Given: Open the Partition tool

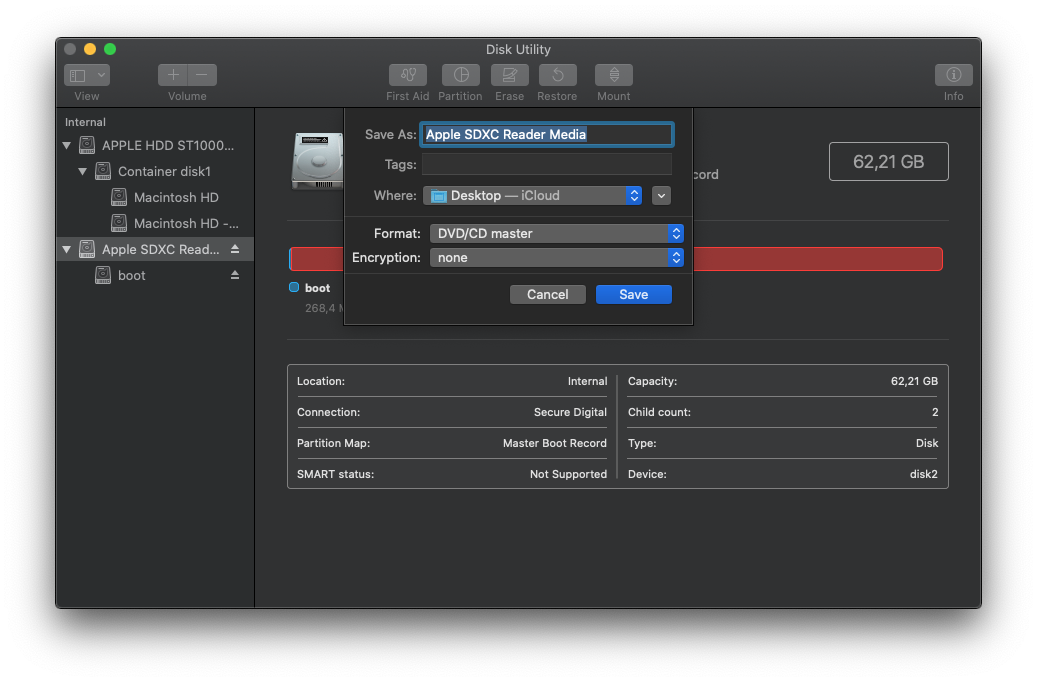Looking at the screenshot, I should point(460,75).
